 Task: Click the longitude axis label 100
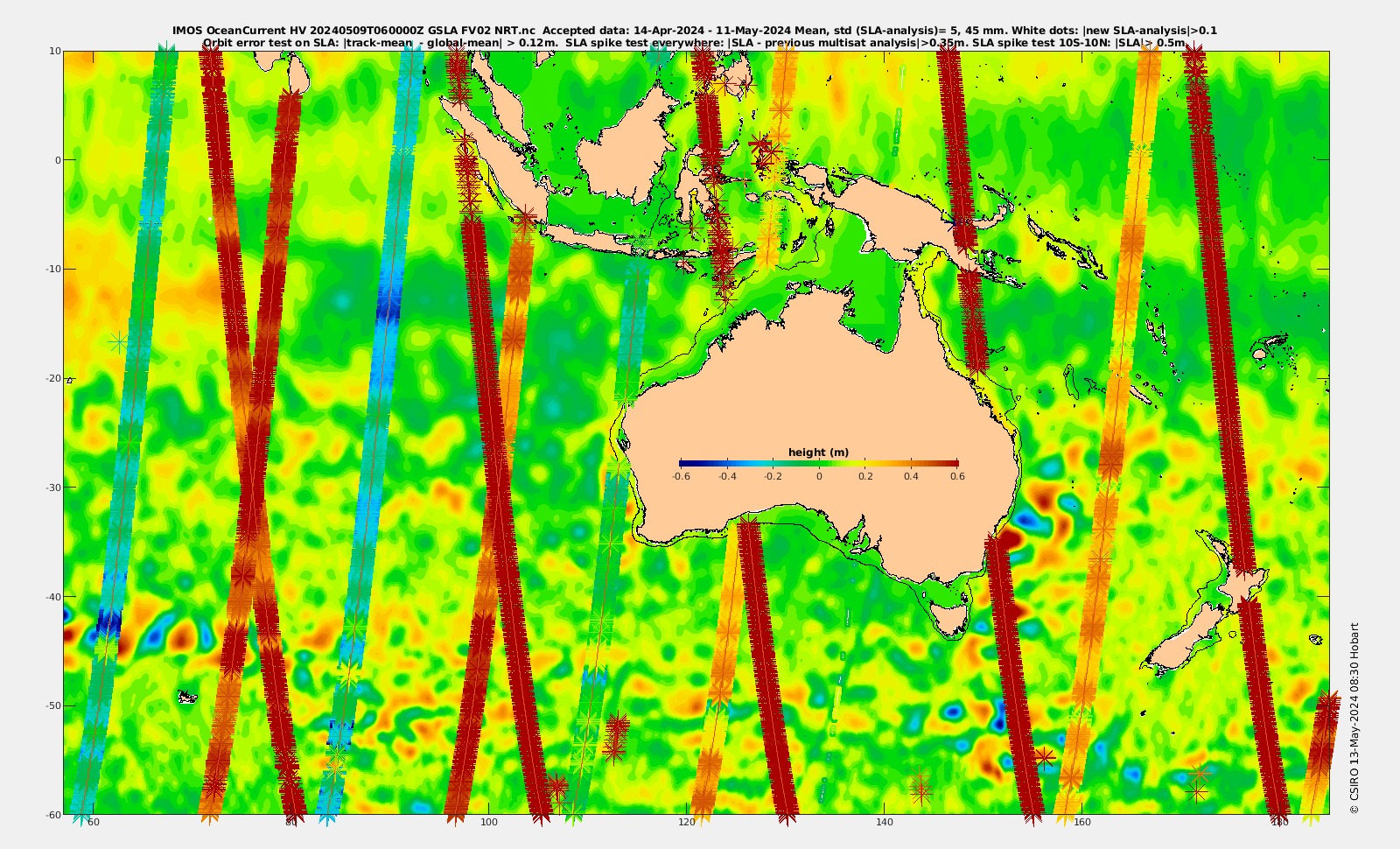click(489, 823)
